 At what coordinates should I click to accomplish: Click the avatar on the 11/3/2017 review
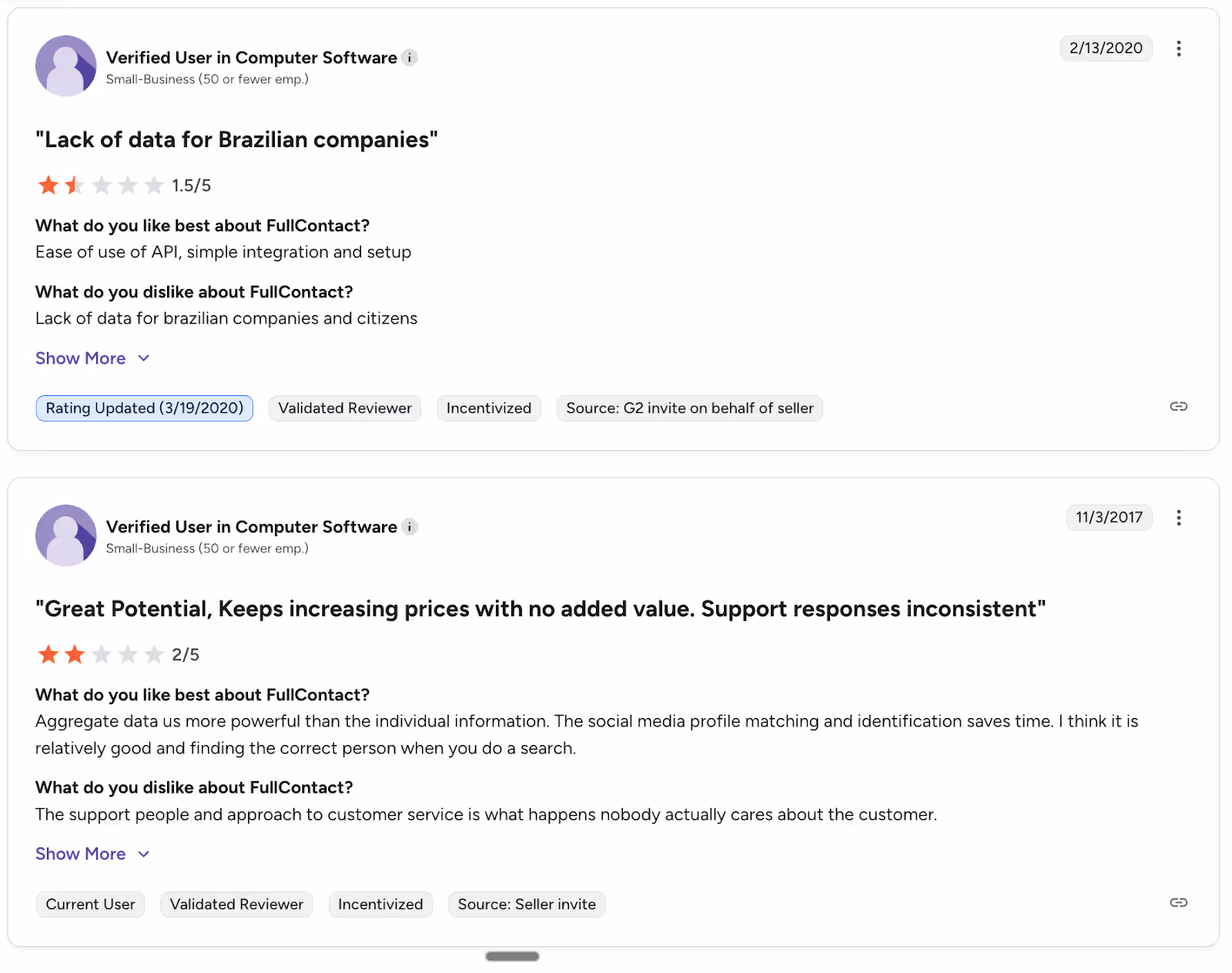point(65,535)
